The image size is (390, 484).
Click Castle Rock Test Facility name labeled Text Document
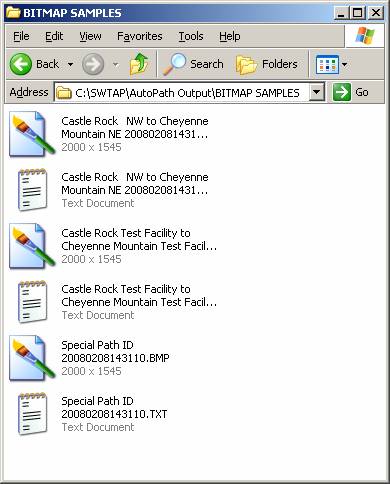[x=139, y=295]
